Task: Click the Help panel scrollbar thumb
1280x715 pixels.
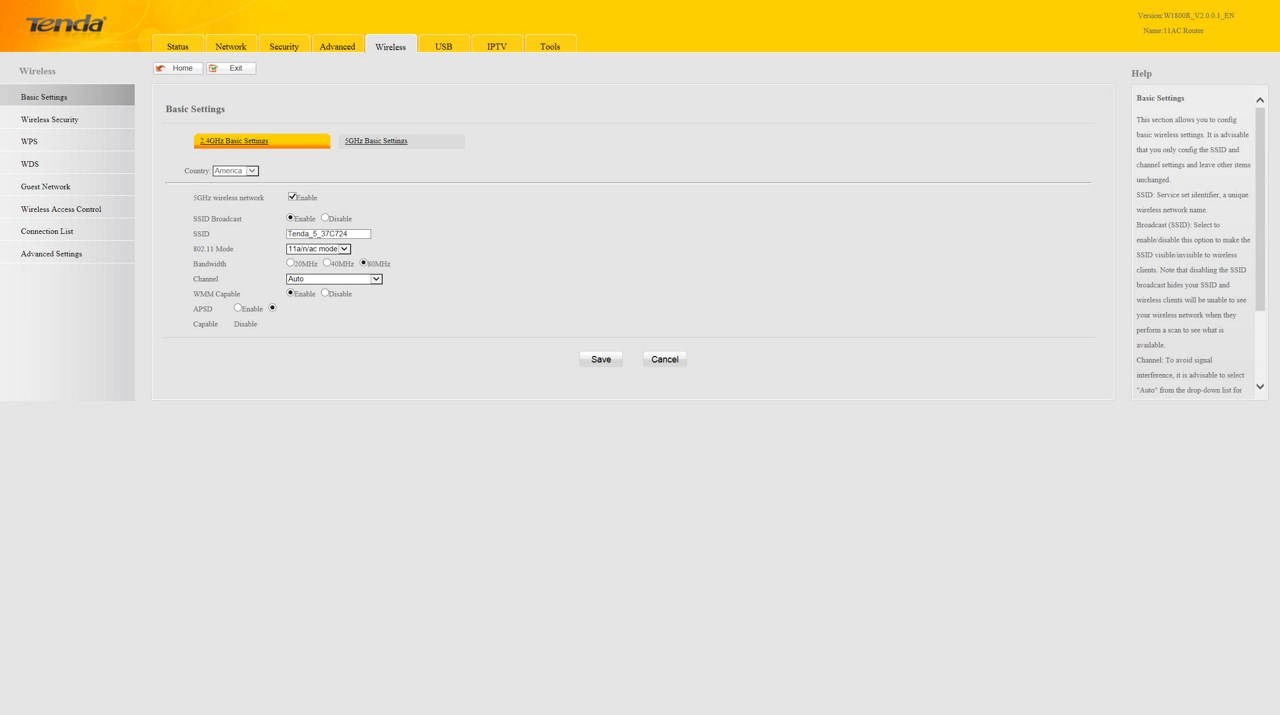Action: (1260, 209)
